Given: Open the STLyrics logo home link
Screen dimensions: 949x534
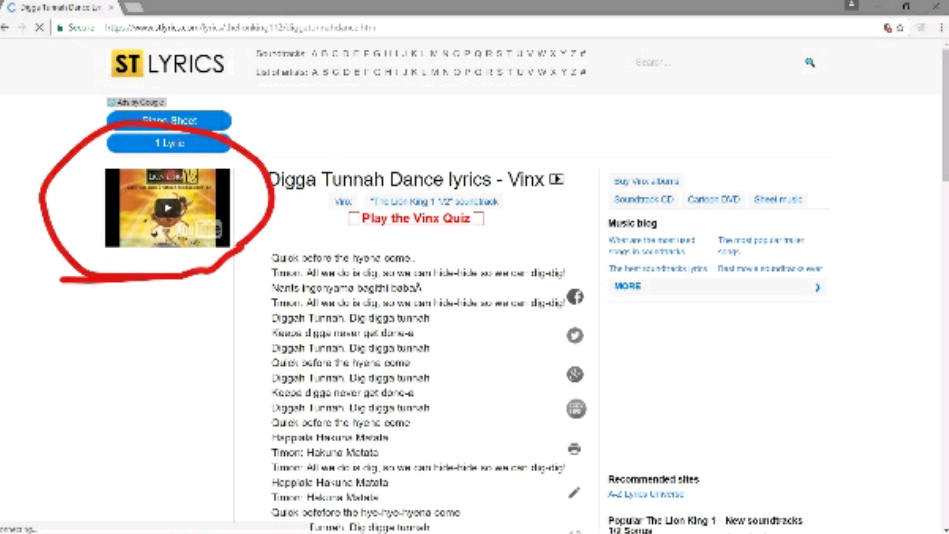Looking at the screenshot, I should pos(168,64).
